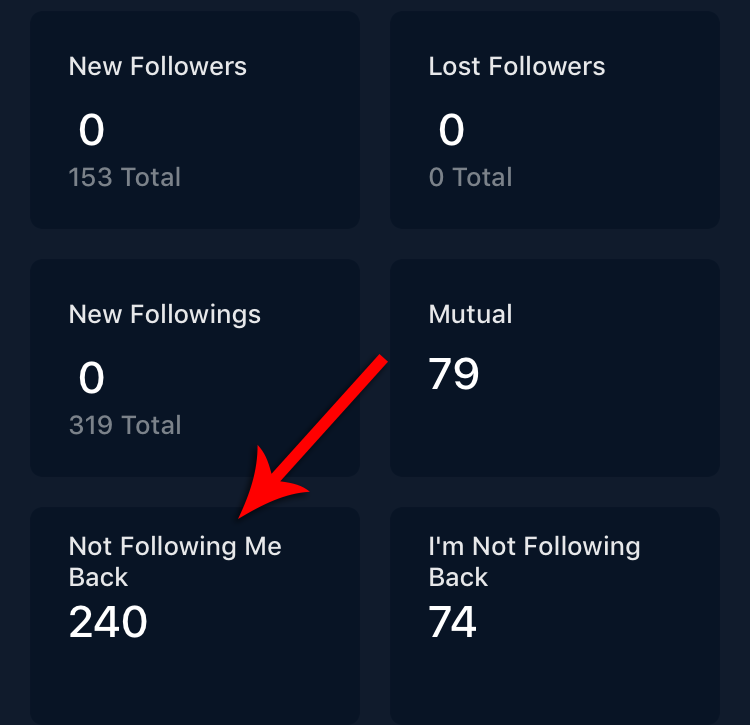Tap the New Followings heading

coord(164,314)
